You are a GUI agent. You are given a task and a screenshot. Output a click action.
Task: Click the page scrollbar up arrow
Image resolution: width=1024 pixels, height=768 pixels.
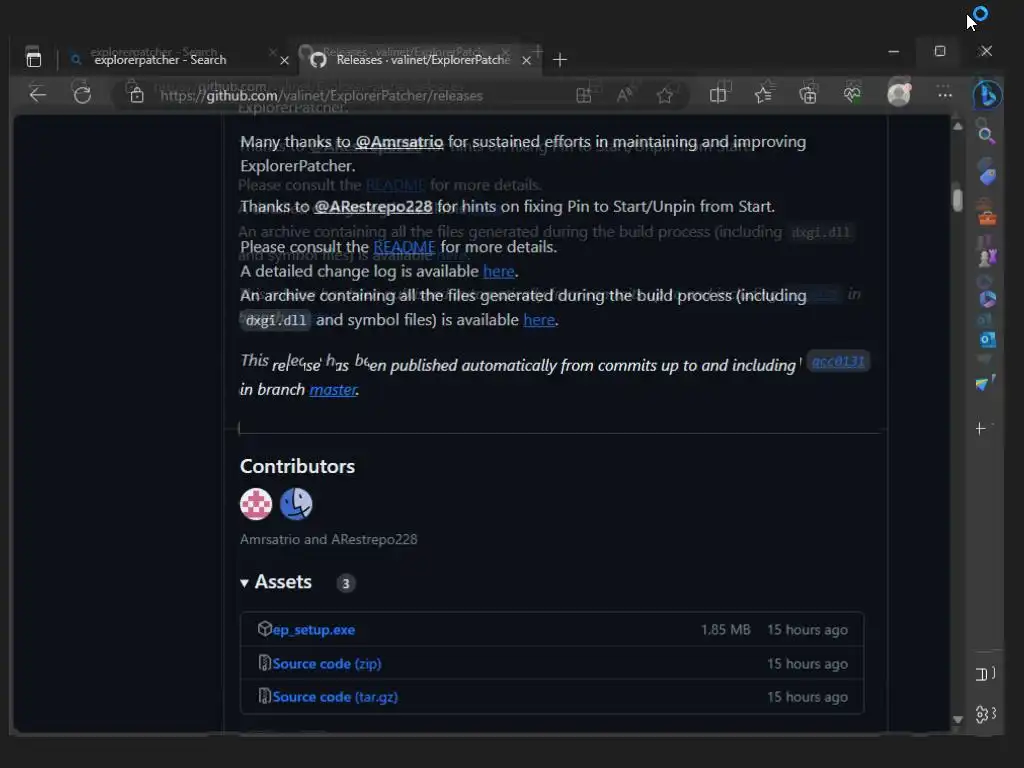957,127
